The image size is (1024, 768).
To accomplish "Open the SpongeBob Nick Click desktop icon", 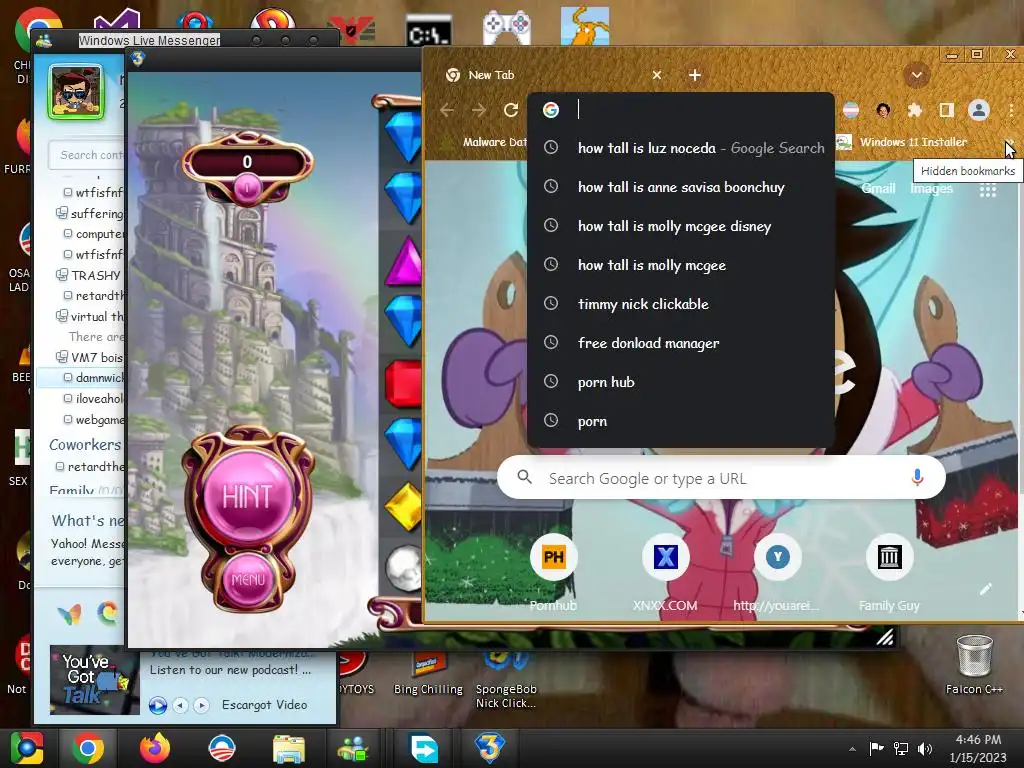I will [506, 680].
